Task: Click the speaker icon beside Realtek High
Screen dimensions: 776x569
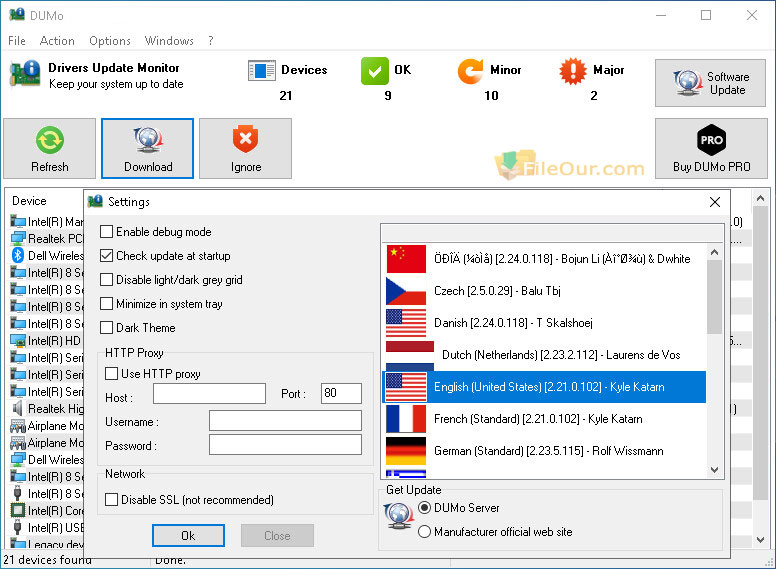Action: (18, 408)
